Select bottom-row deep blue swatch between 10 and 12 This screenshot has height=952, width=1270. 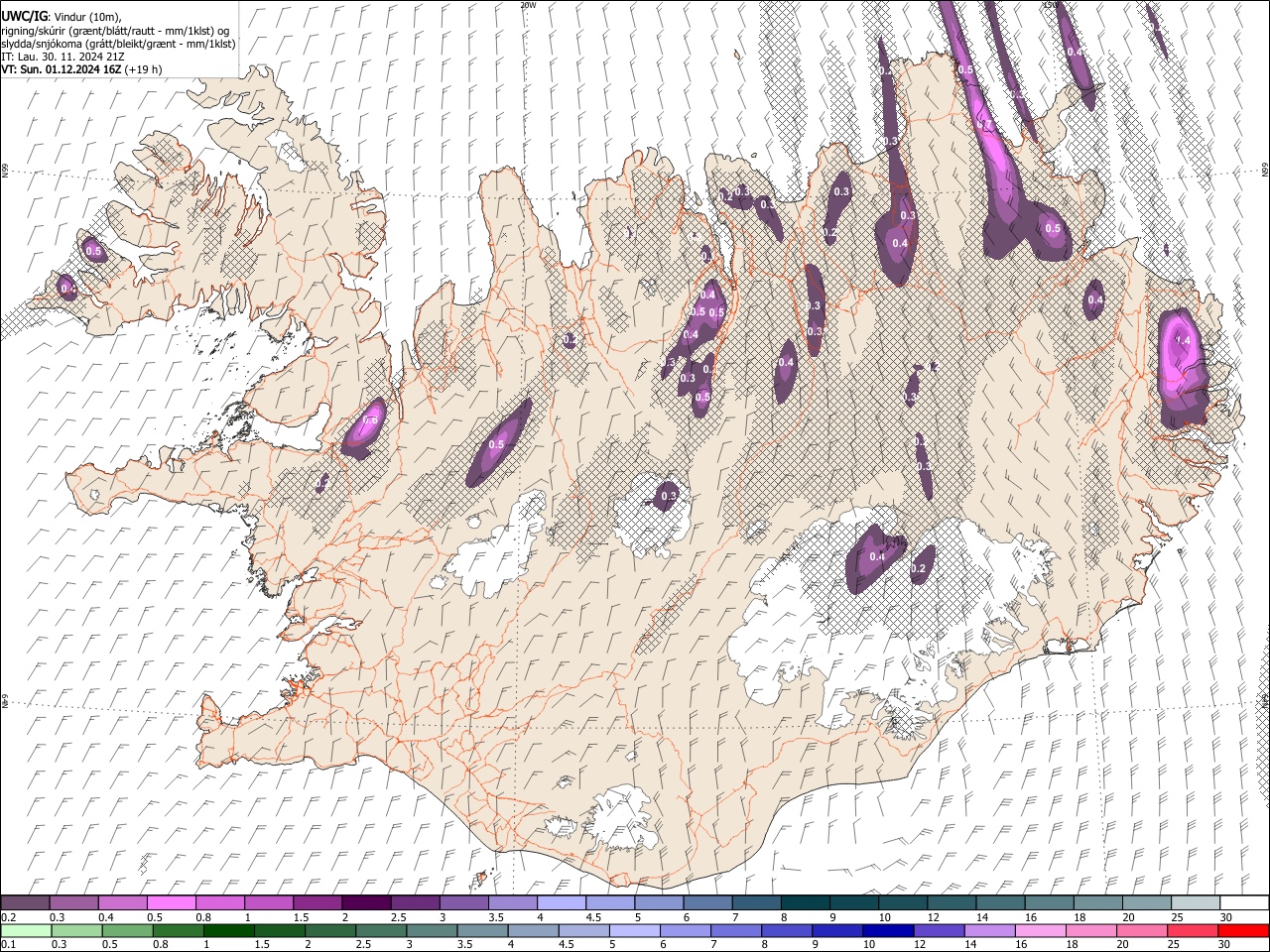[887, 930]
